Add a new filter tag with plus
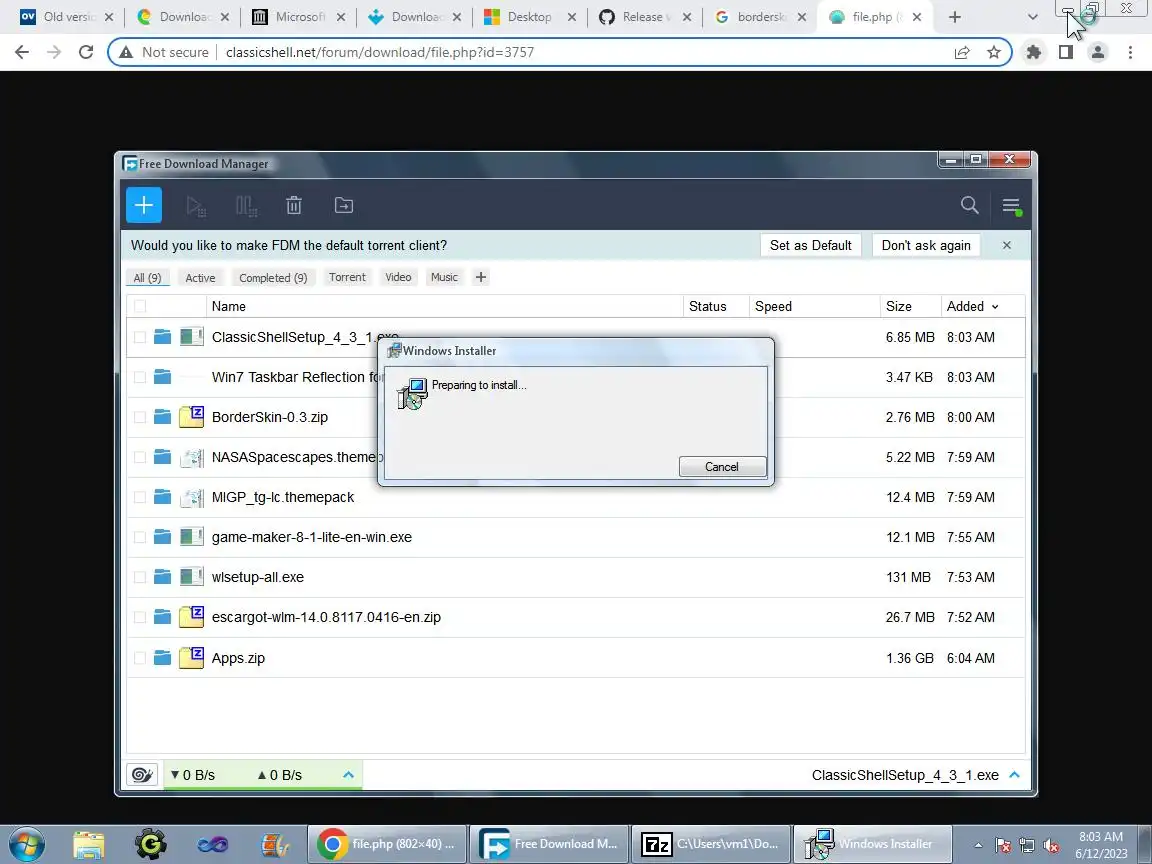 (x=480, y=277)
